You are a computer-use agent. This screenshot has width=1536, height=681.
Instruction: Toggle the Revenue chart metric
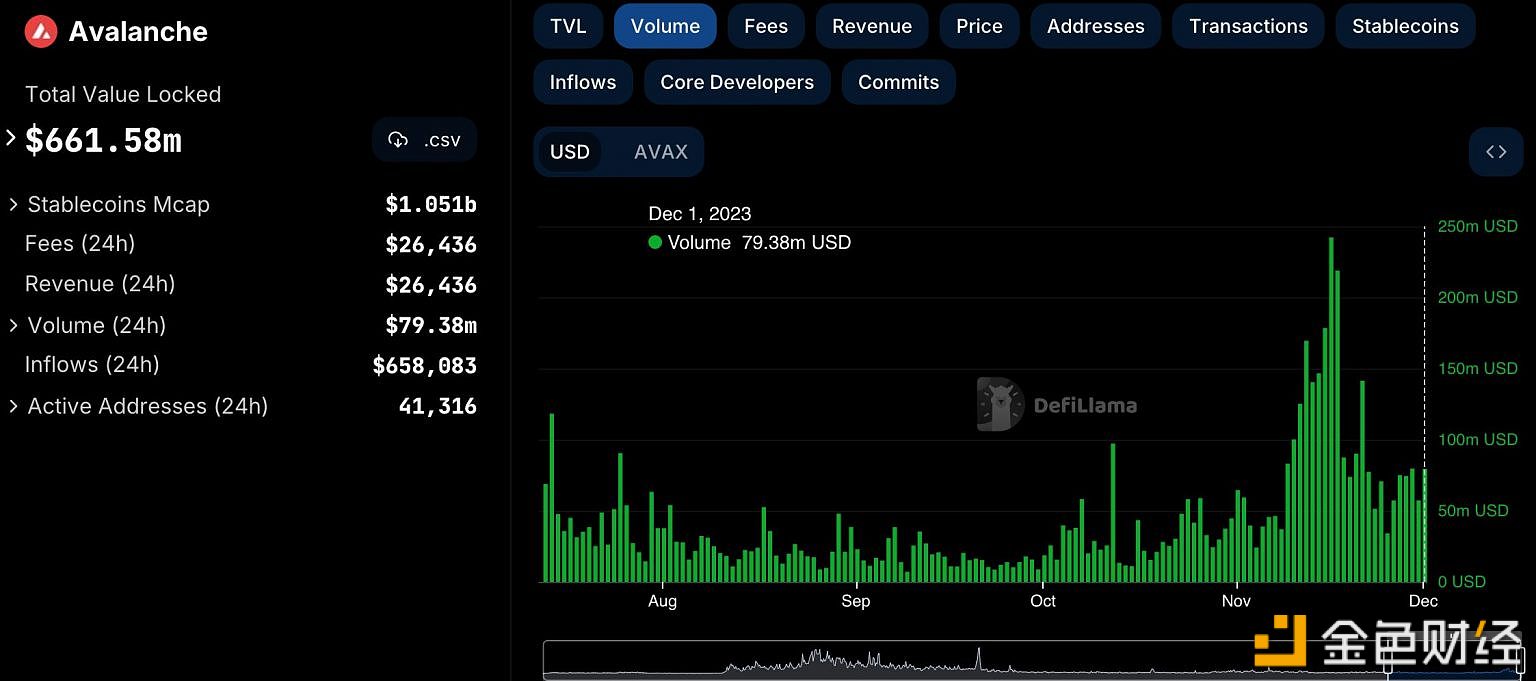(872, 26)
